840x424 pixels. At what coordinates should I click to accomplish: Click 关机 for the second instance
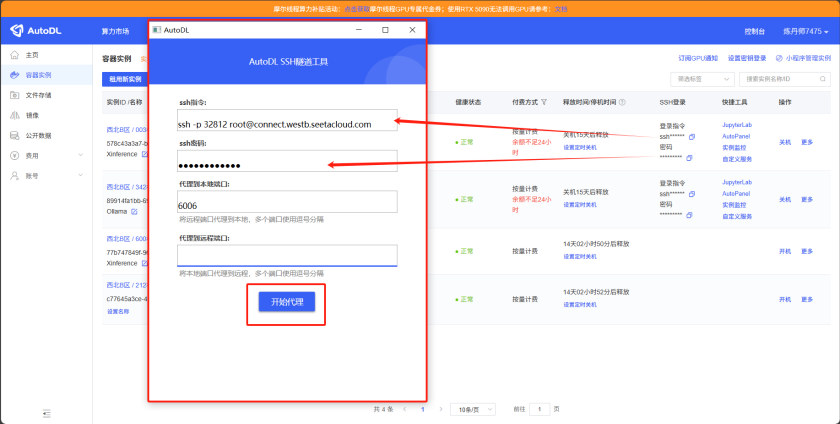point(785,199)
